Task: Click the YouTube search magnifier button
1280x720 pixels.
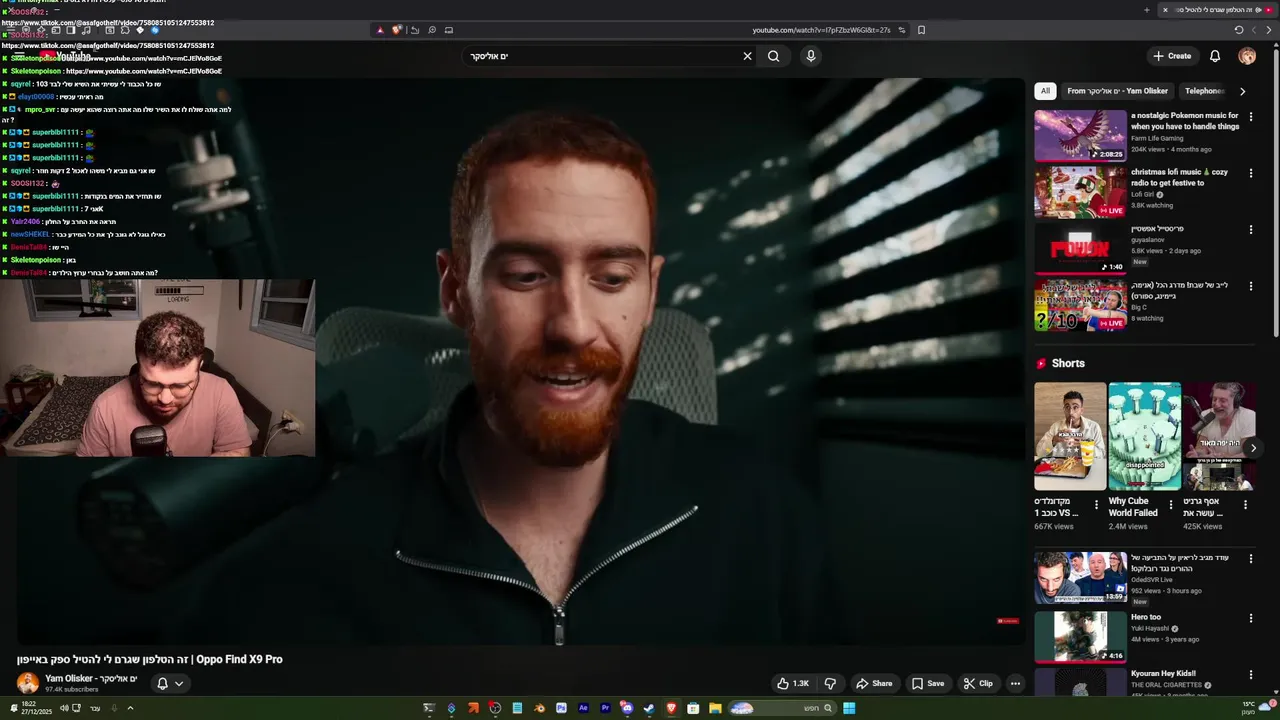Action: click(773, 56)
